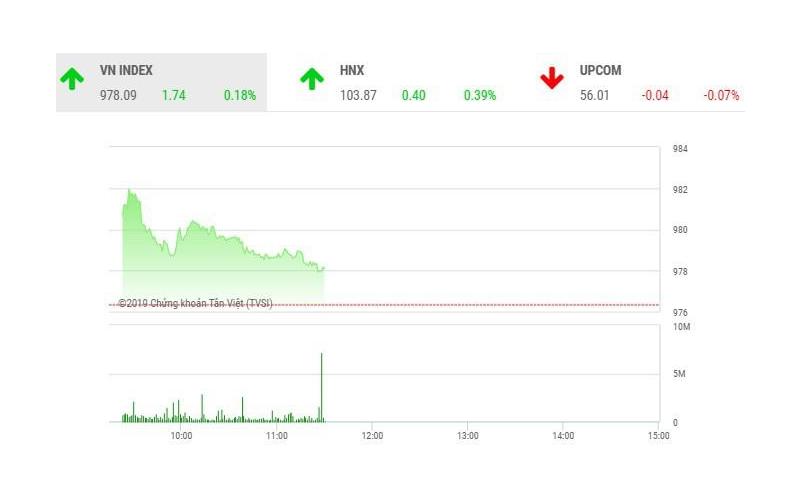Click the HNX percent change 0.39%
The image size is (800, 500).
click(x=480, y=96)
